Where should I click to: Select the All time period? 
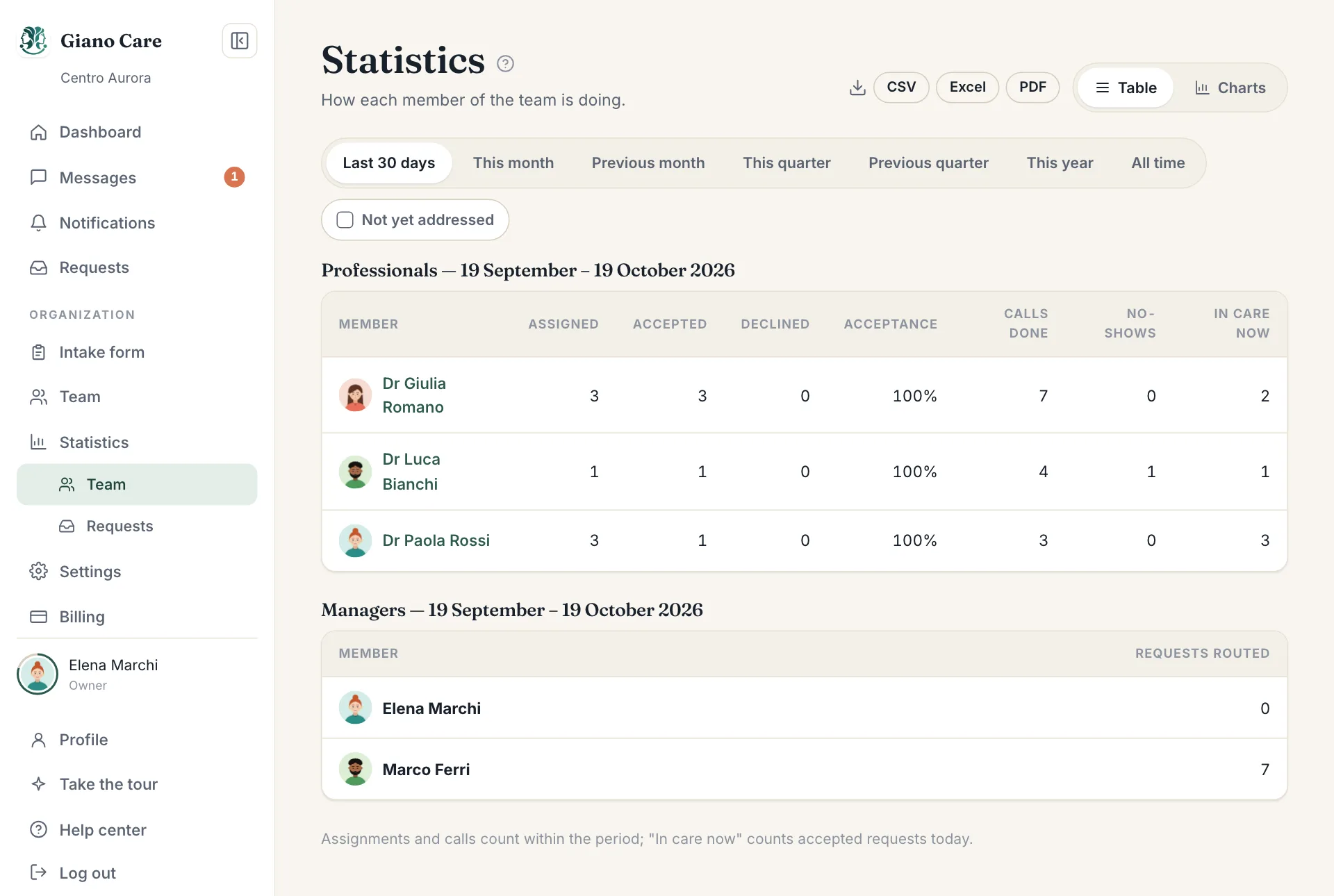point(1158,163)
